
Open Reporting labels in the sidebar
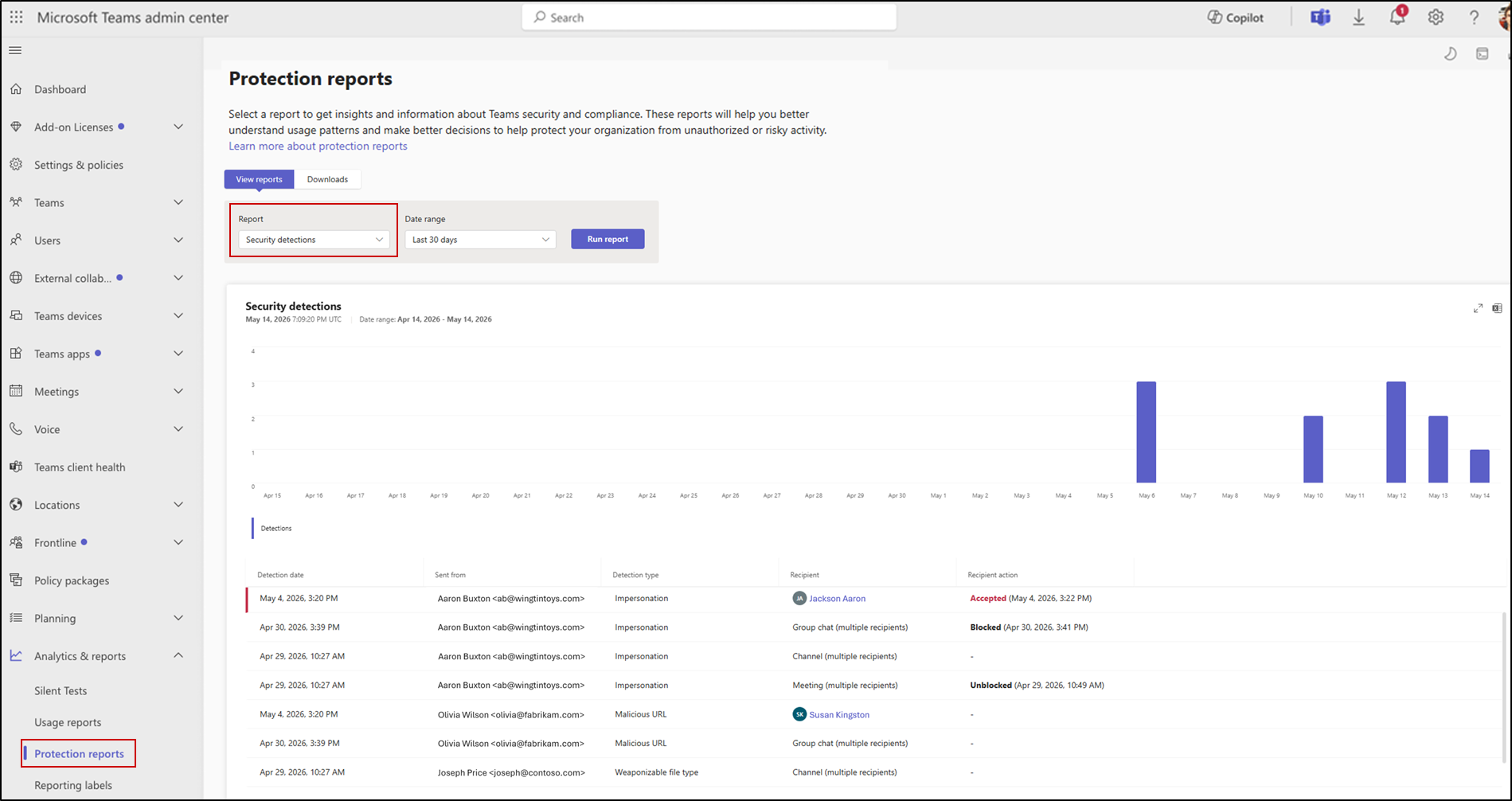point(73,785)
